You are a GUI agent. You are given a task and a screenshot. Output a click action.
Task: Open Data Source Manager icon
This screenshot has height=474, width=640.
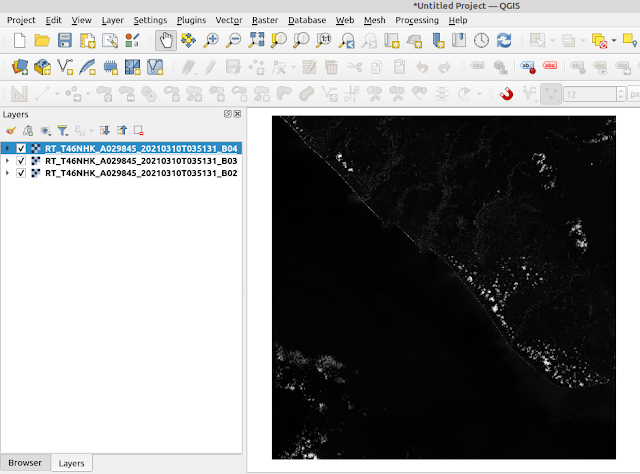click(x=20, y=67)
